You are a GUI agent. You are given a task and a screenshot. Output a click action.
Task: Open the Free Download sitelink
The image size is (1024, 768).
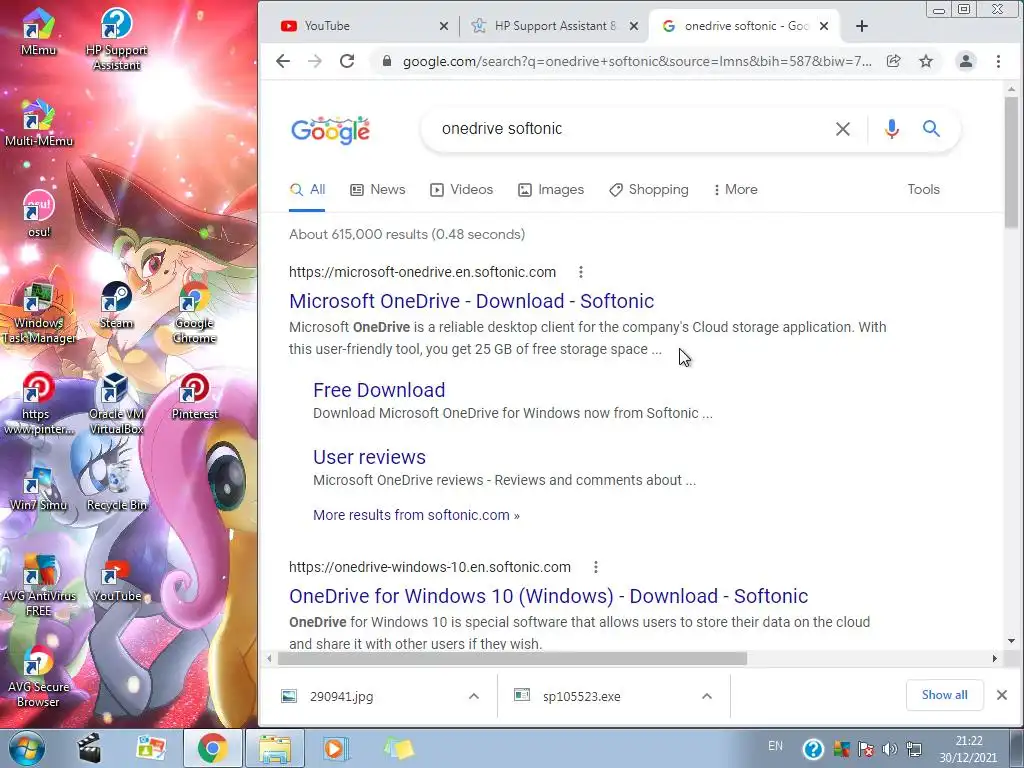379,390
